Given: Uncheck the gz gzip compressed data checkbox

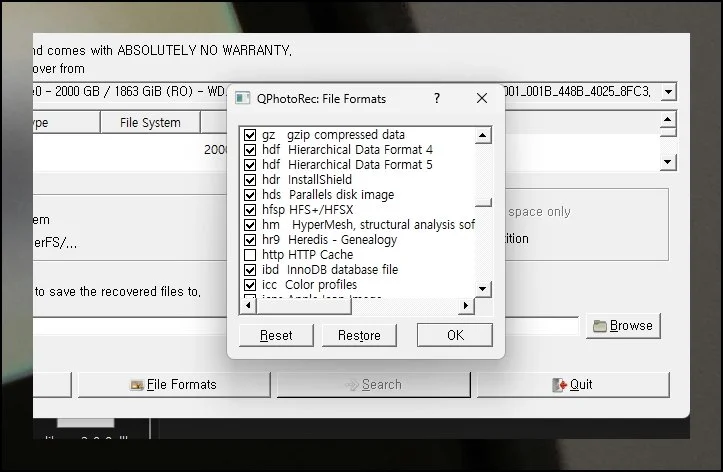Looking at the screenshot, I should click(x=250, y=135).
